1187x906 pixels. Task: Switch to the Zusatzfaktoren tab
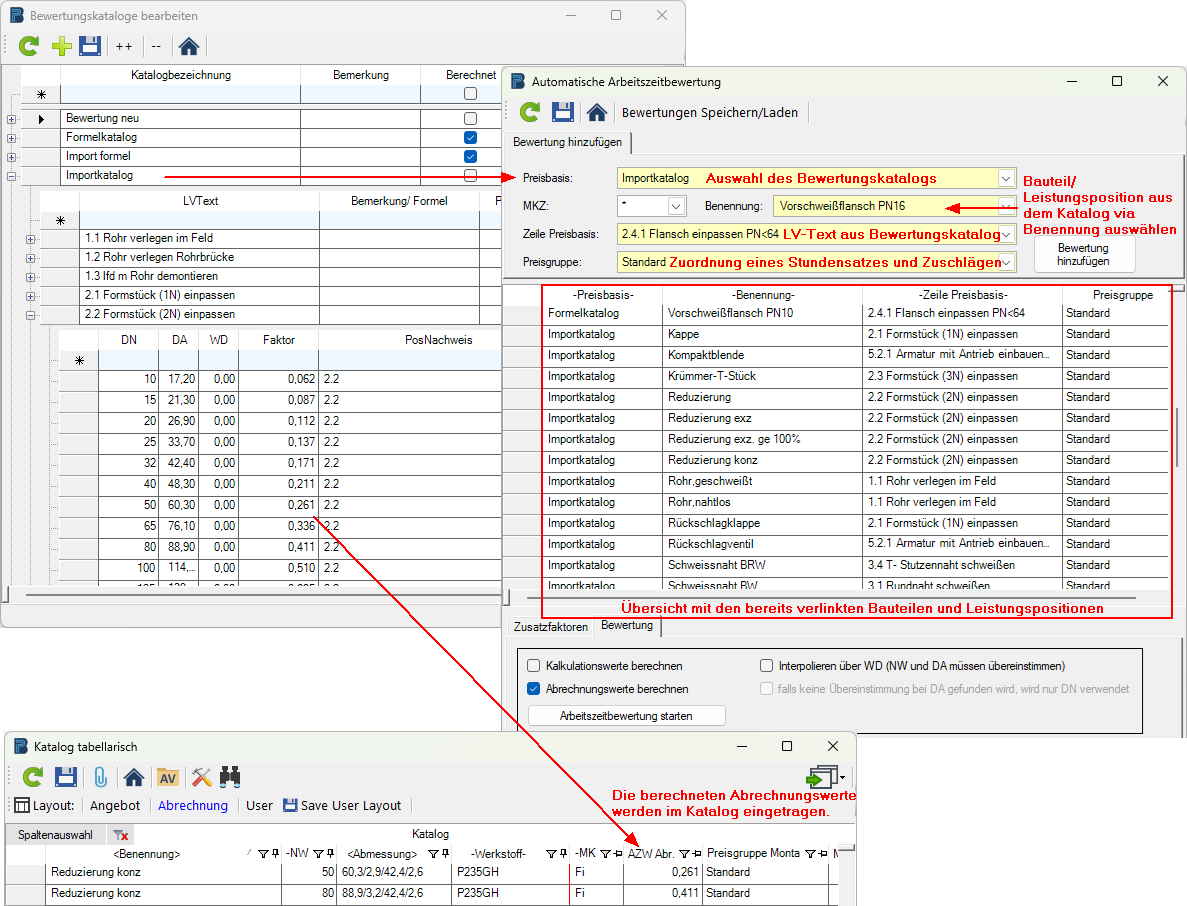click(550, 627)
